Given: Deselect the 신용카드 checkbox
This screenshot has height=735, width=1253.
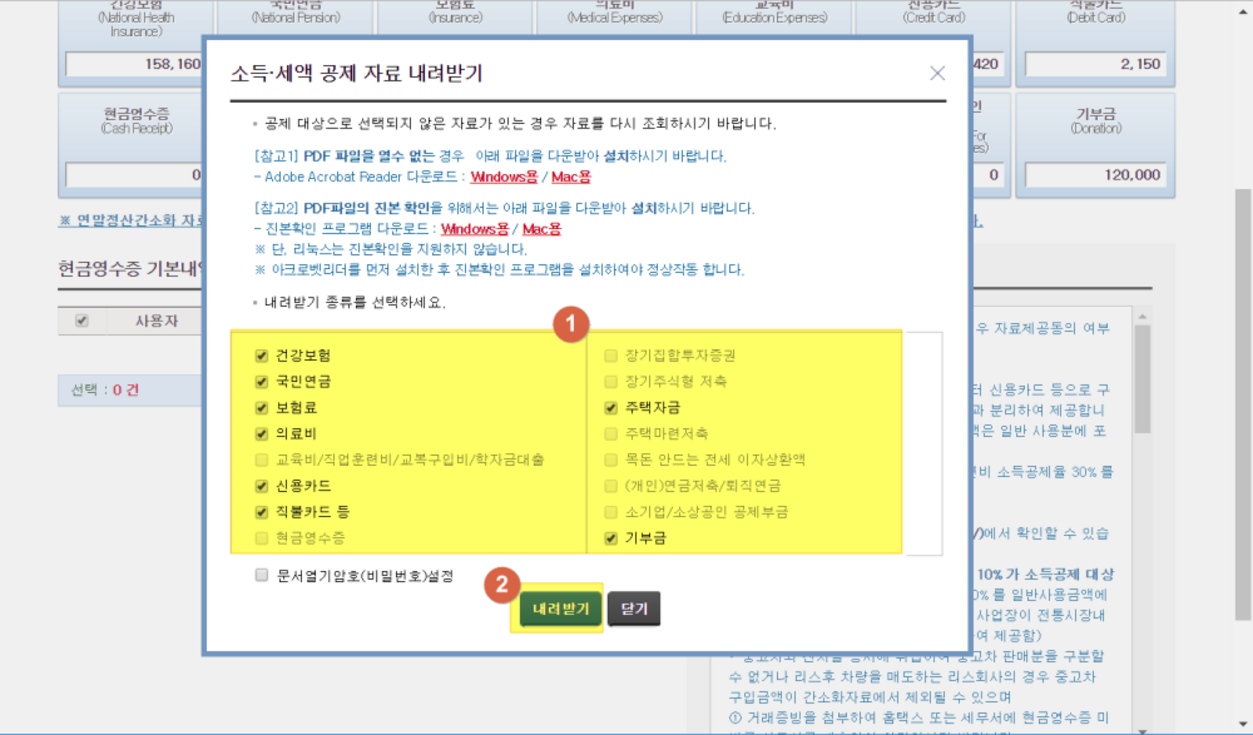Looking at the screenshot, I should coord(262,486).
